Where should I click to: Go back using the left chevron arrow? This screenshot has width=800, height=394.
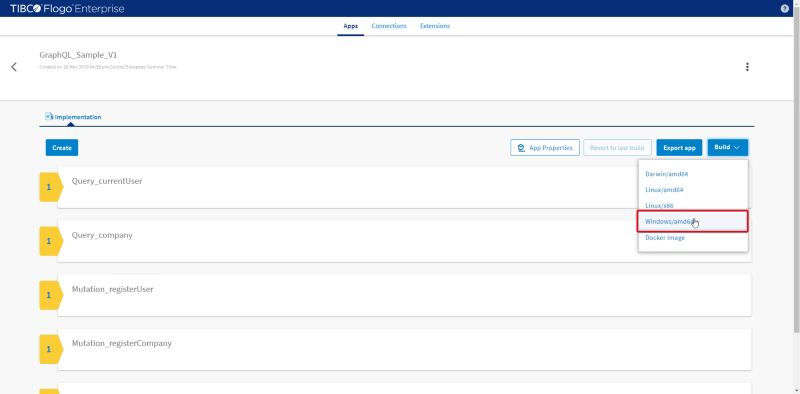(x=14, y=67)
